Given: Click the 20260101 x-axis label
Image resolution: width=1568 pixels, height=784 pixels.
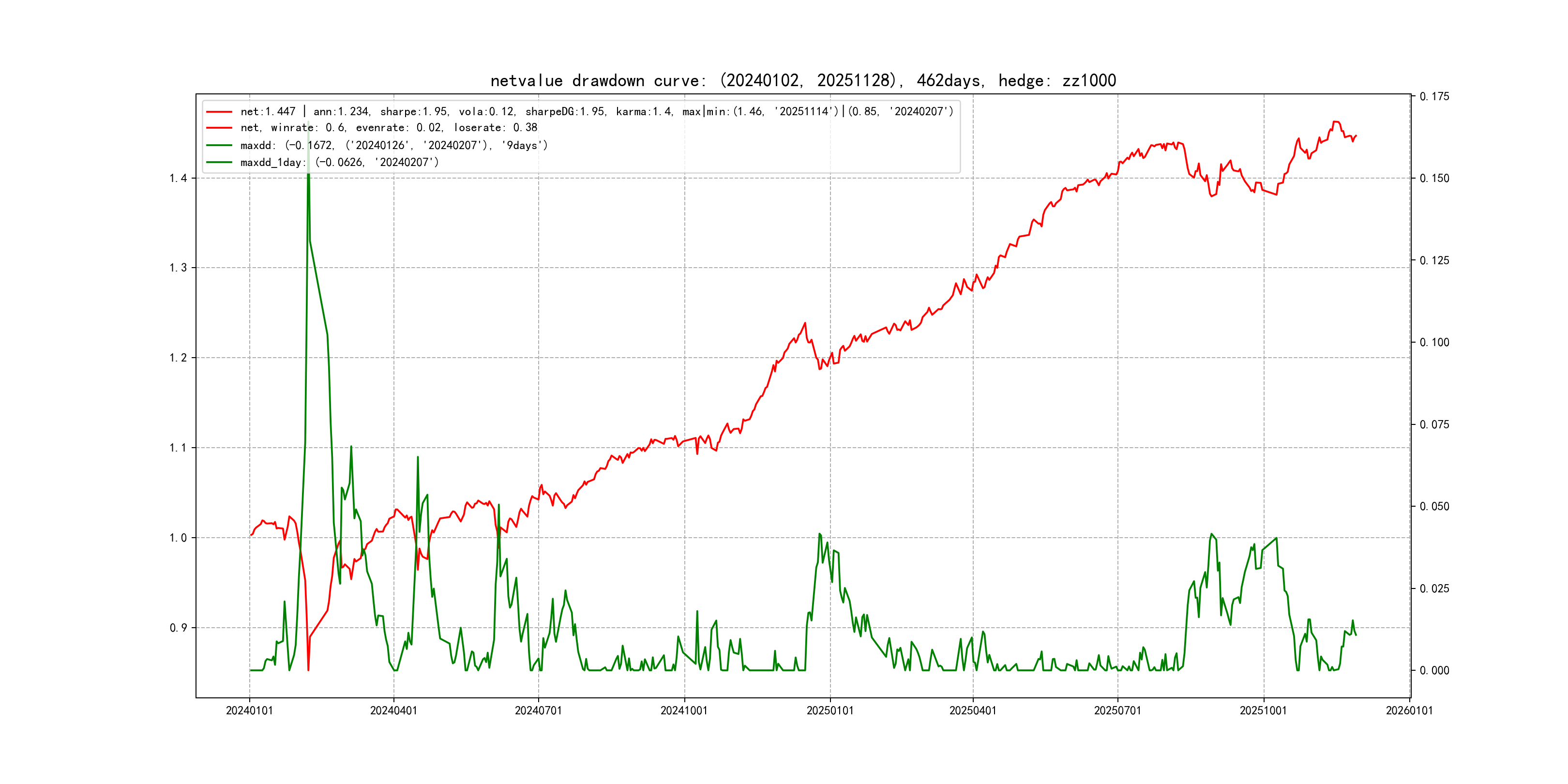Looking at the screenshot, I should tap(1409, 711).
